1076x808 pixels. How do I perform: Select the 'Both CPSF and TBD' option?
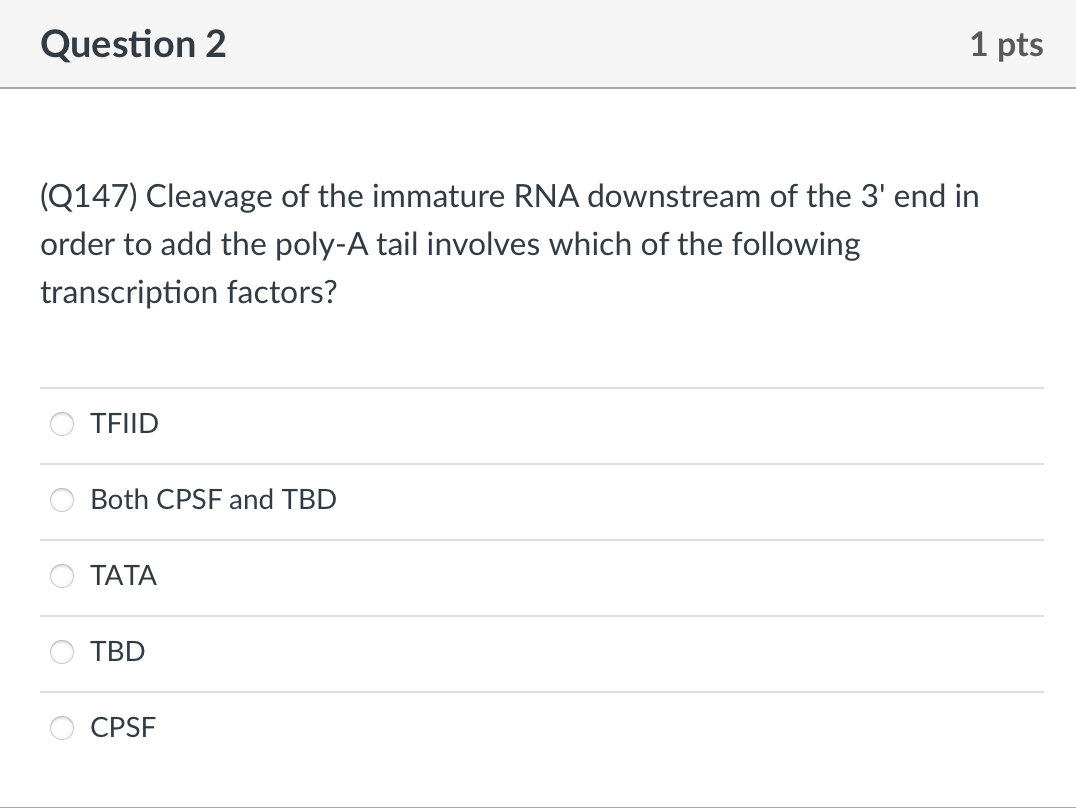61,500
